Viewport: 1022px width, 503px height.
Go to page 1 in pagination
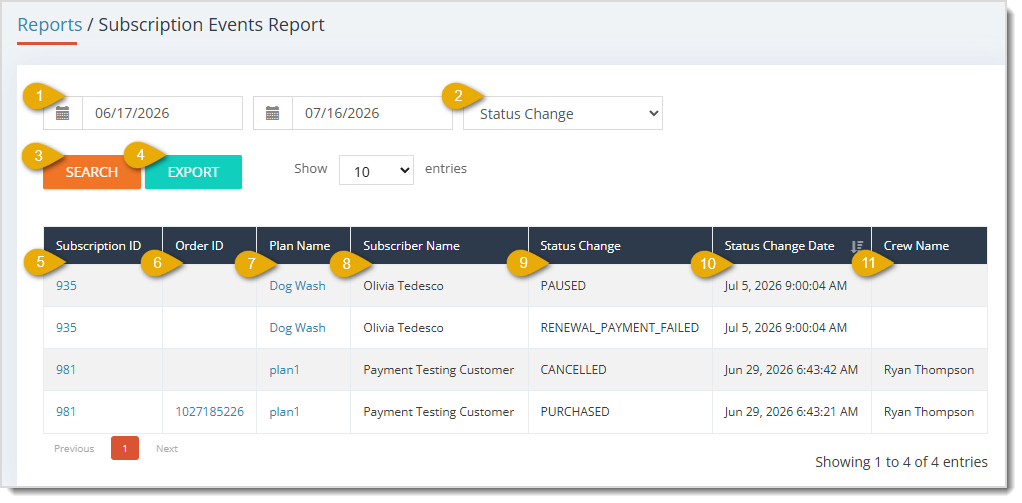[x=124, y=448]
